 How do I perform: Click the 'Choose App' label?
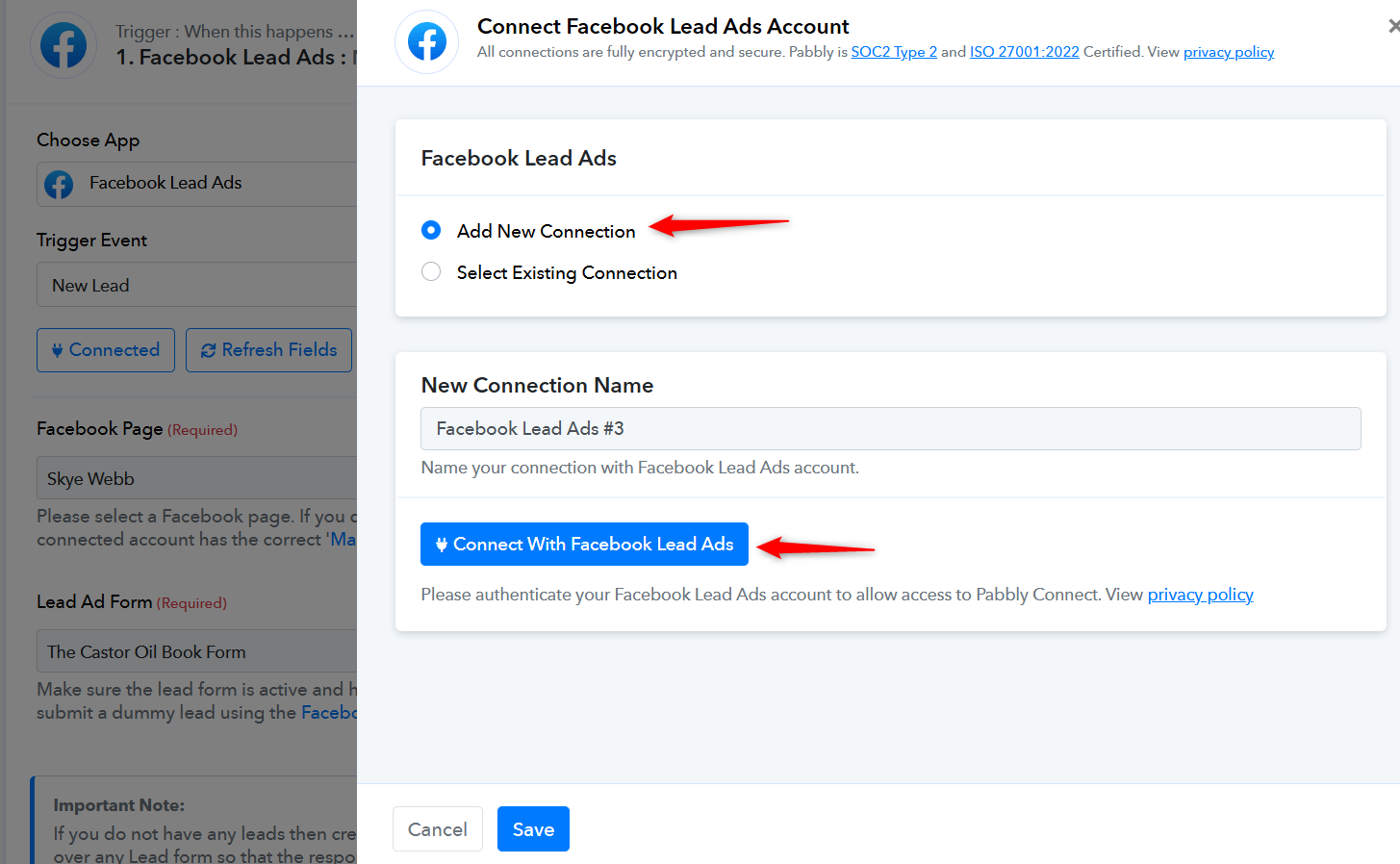89,140
